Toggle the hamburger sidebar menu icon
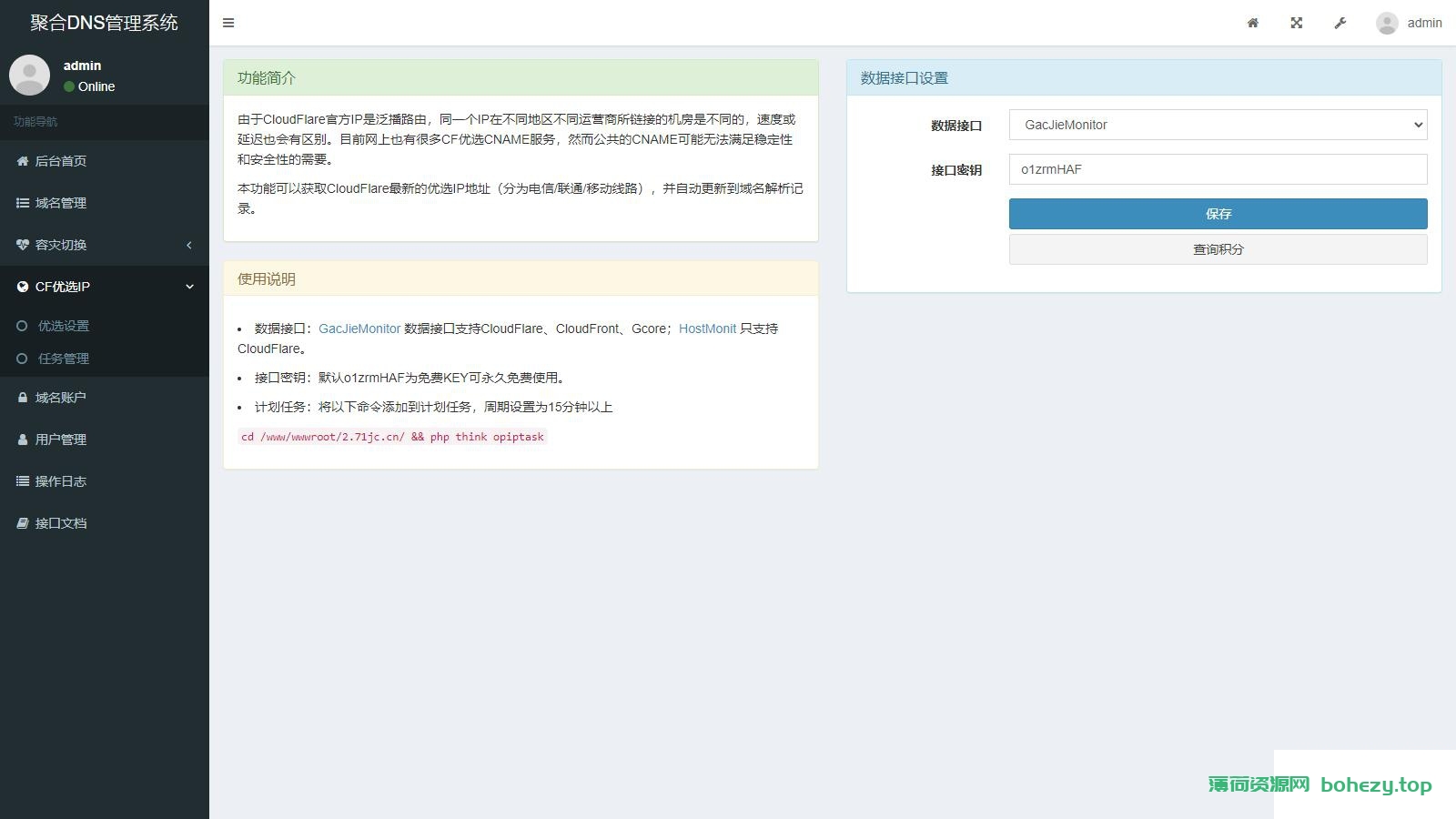The height and width of the screenshot is (819, 1456). 228,23
